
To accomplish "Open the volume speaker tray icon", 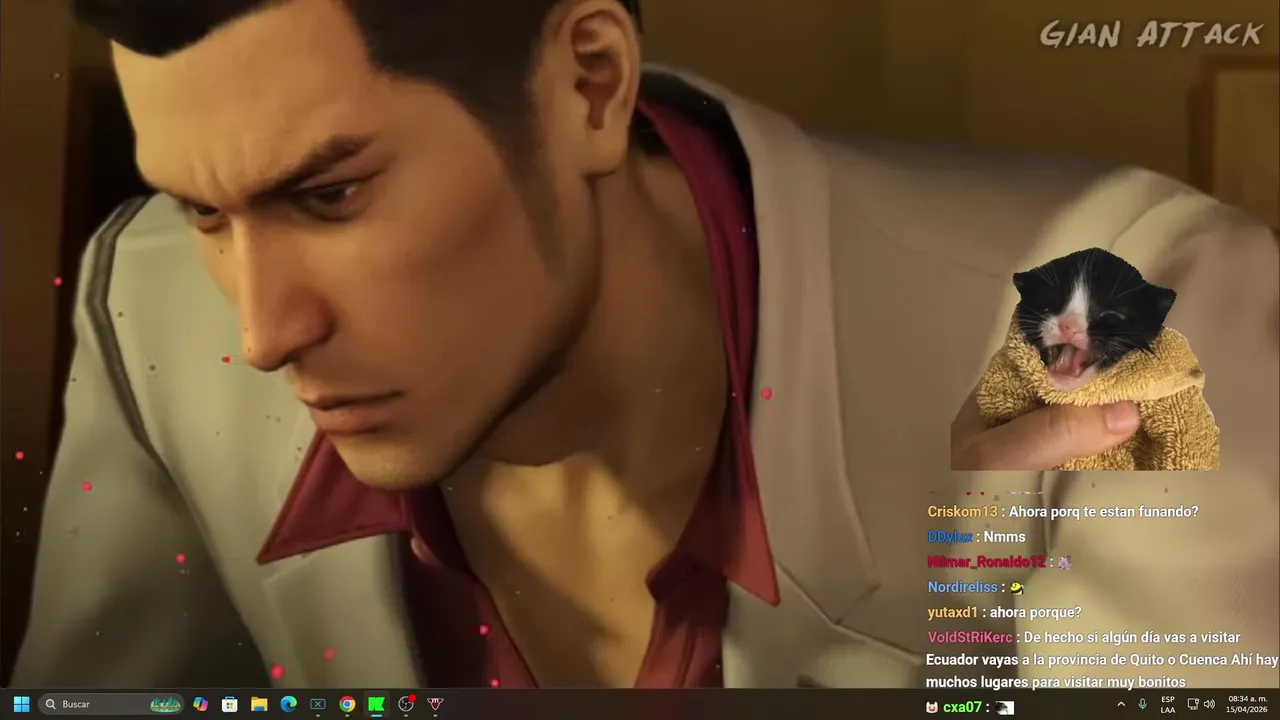I will pos(1209,704).
